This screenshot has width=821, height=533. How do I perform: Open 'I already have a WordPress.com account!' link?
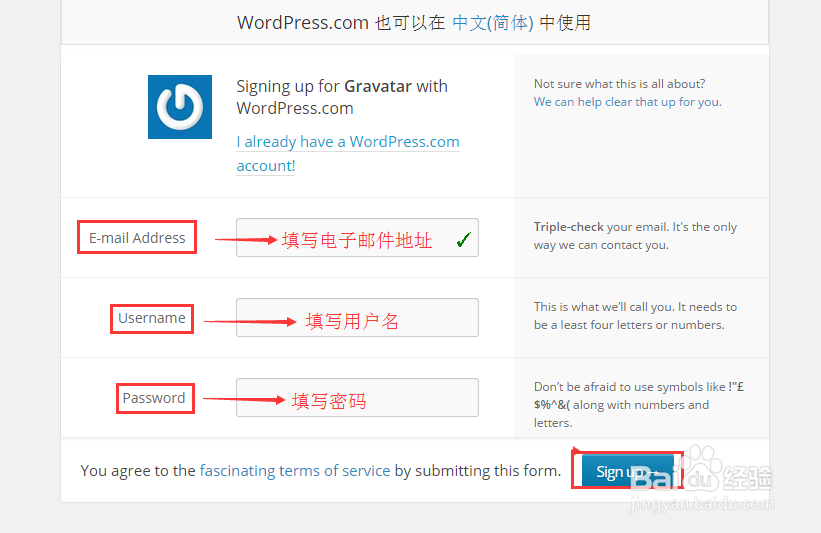pyautogui.click(x=348, y=153)
